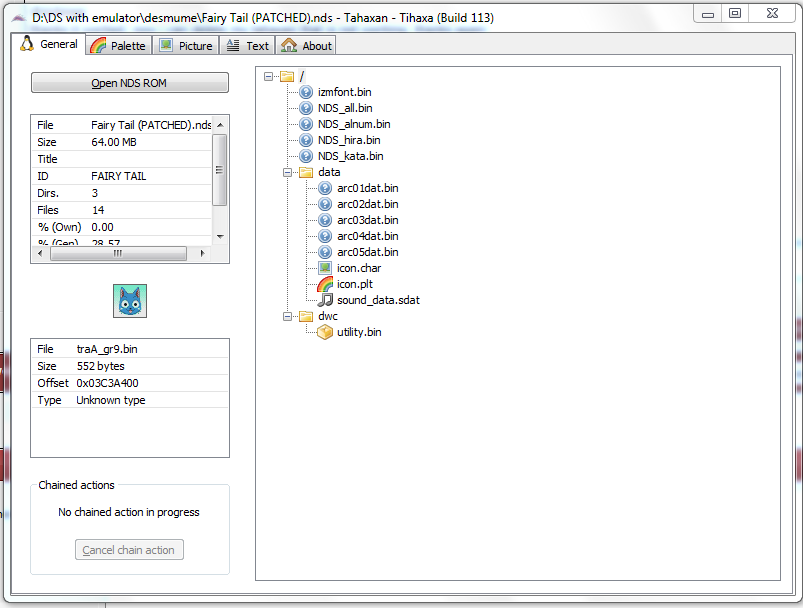Select utility.bin in the tree
Screen dimensions: 803x608
[x=359, y=332]
